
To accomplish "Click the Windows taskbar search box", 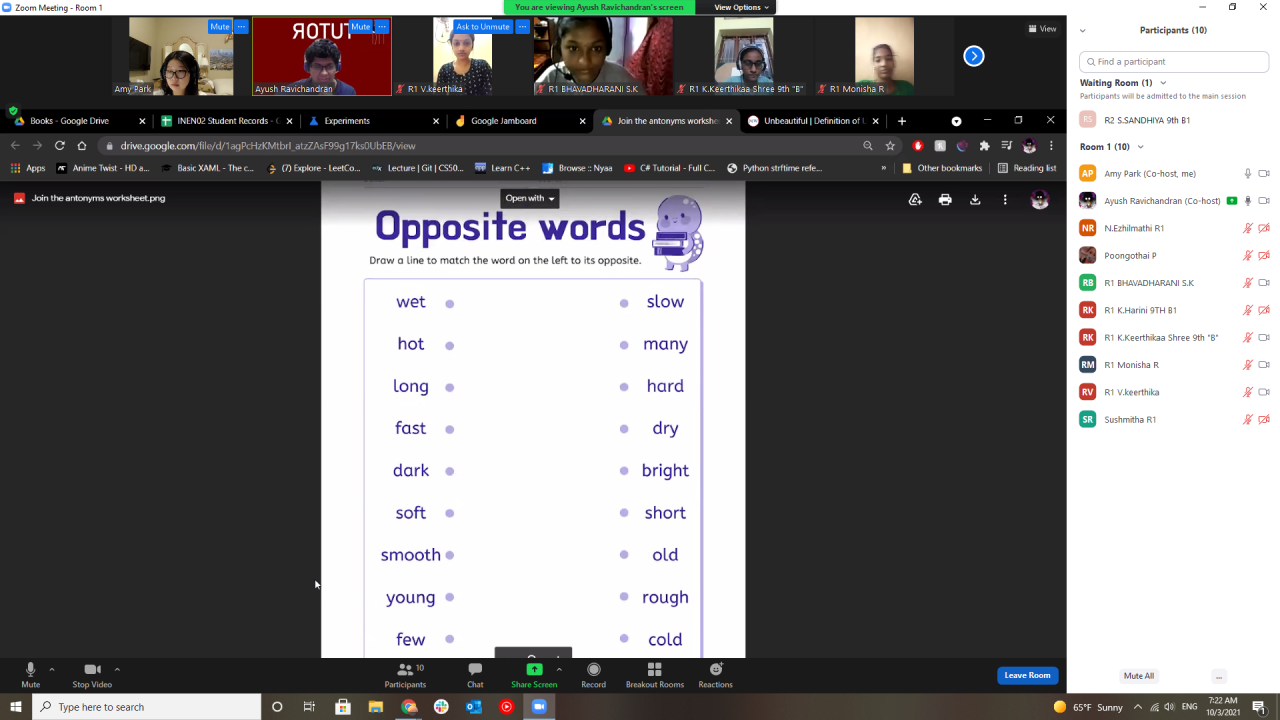I will pyautogui.click(x=147, y=707).
